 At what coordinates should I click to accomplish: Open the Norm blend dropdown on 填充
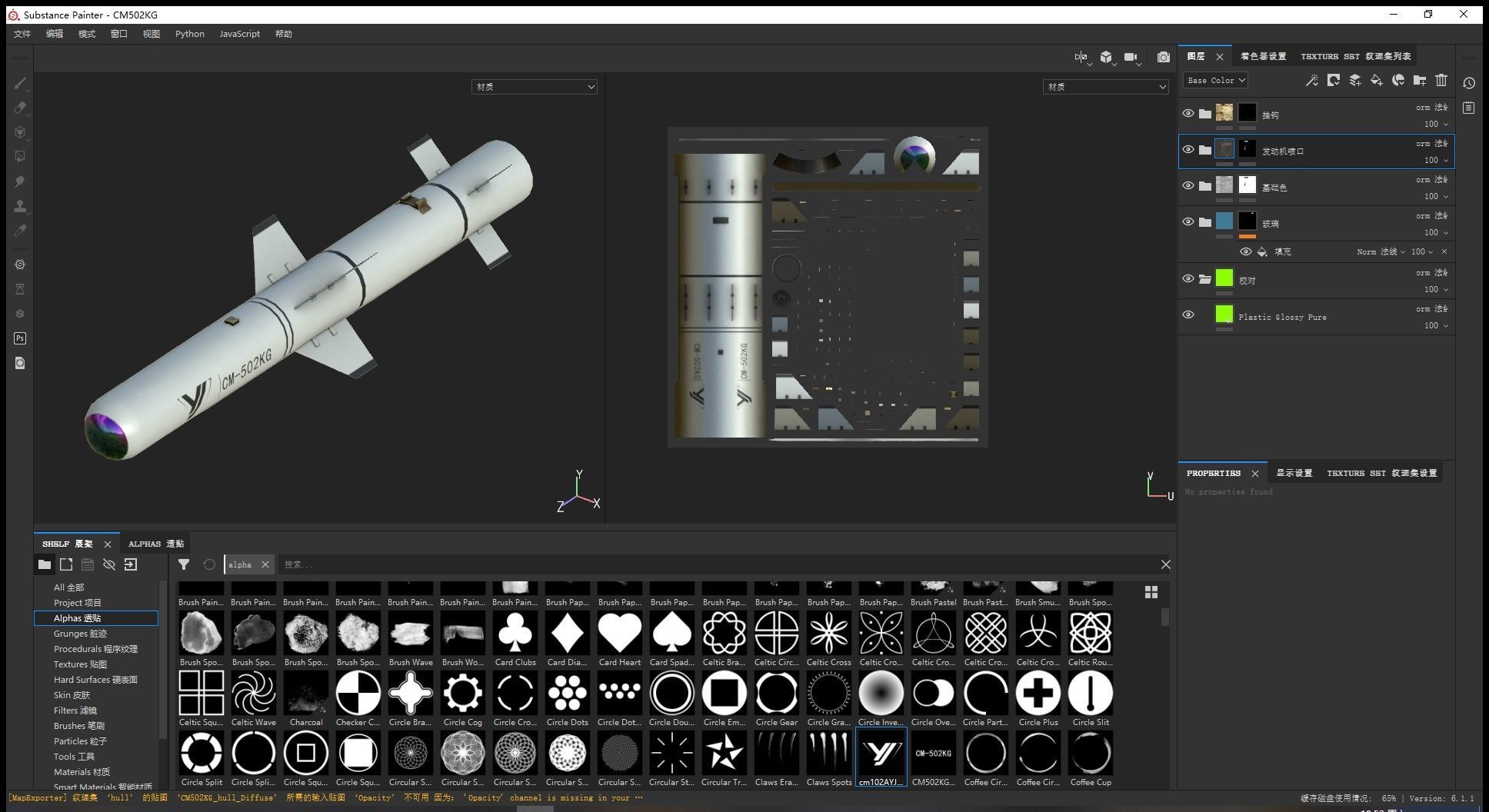tap(1381, 251)
